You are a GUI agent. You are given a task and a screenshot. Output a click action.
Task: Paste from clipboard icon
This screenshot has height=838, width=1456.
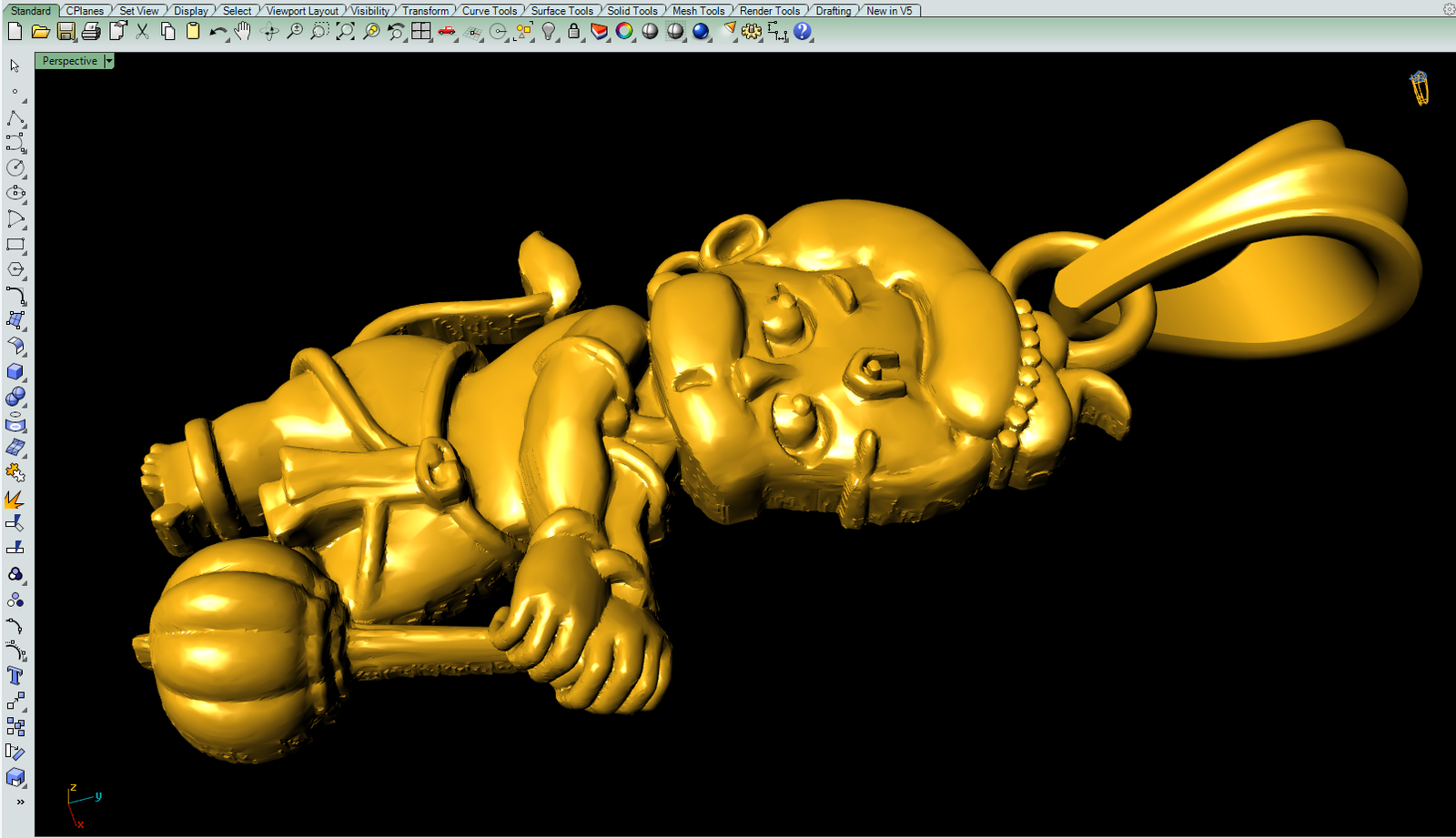[x=193, y=32]
